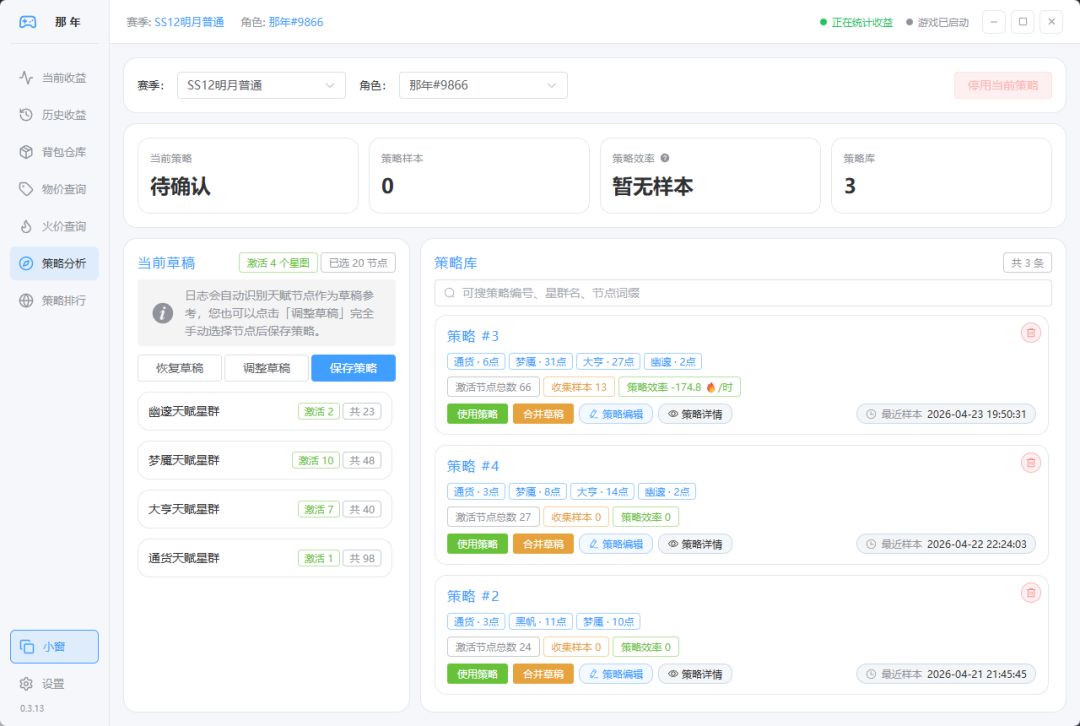Viewport: 1080px width, 726px height.
Task: Click 大亨·27点 tag in 策略 #3
Action: pos(608,362)
